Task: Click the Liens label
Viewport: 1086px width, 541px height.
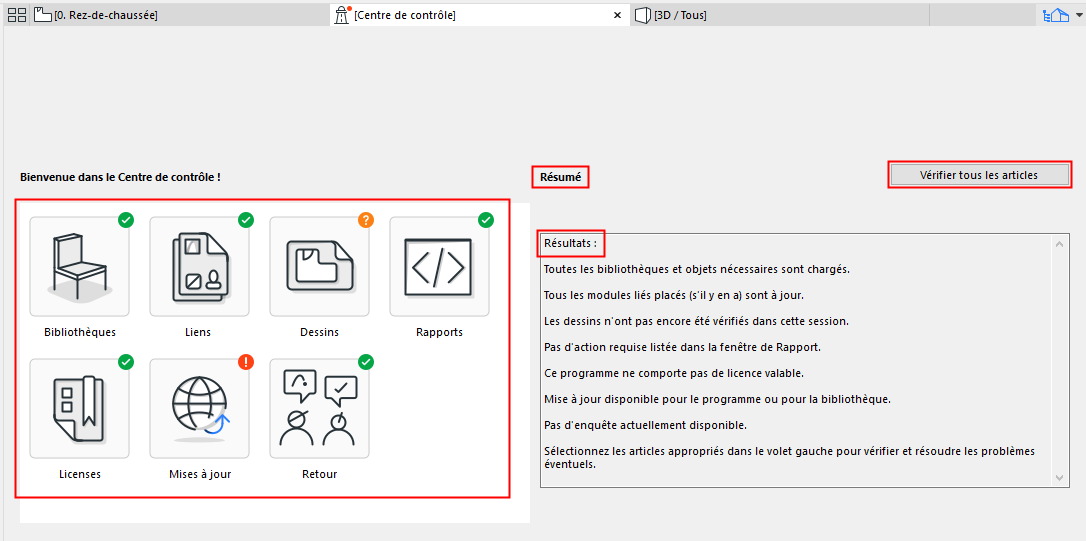Action: [199, 332]
